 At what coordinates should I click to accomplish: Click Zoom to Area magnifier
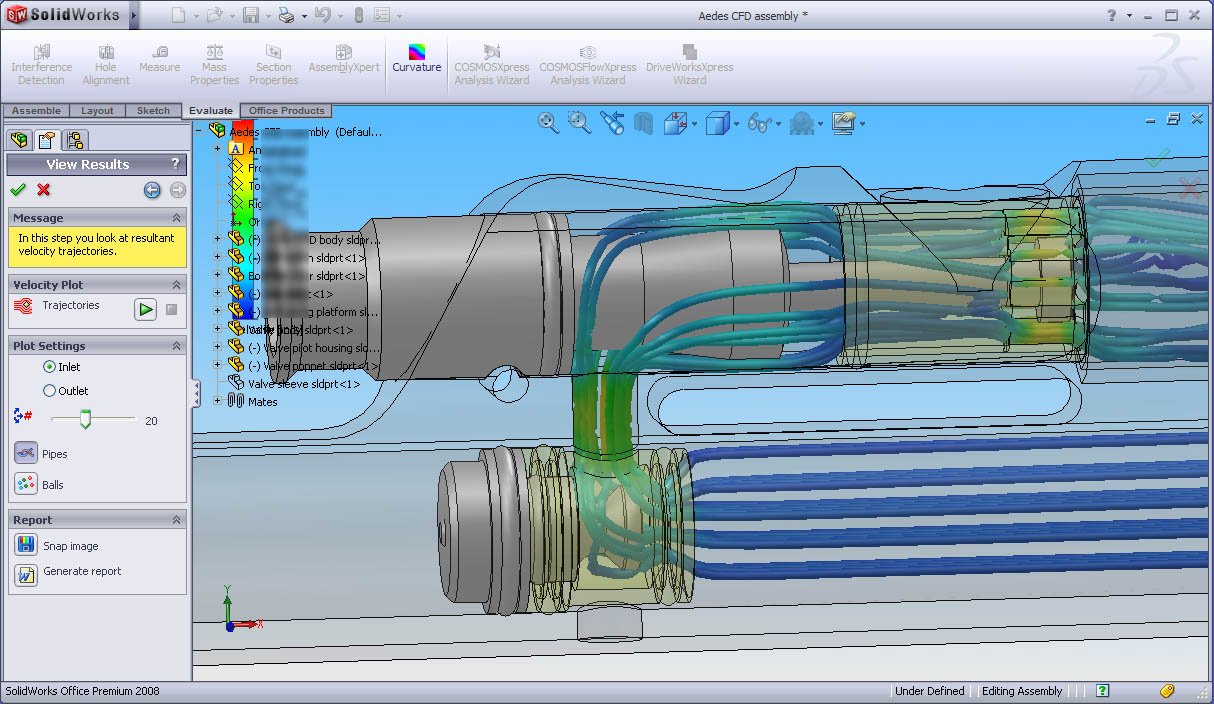[579, 122]
